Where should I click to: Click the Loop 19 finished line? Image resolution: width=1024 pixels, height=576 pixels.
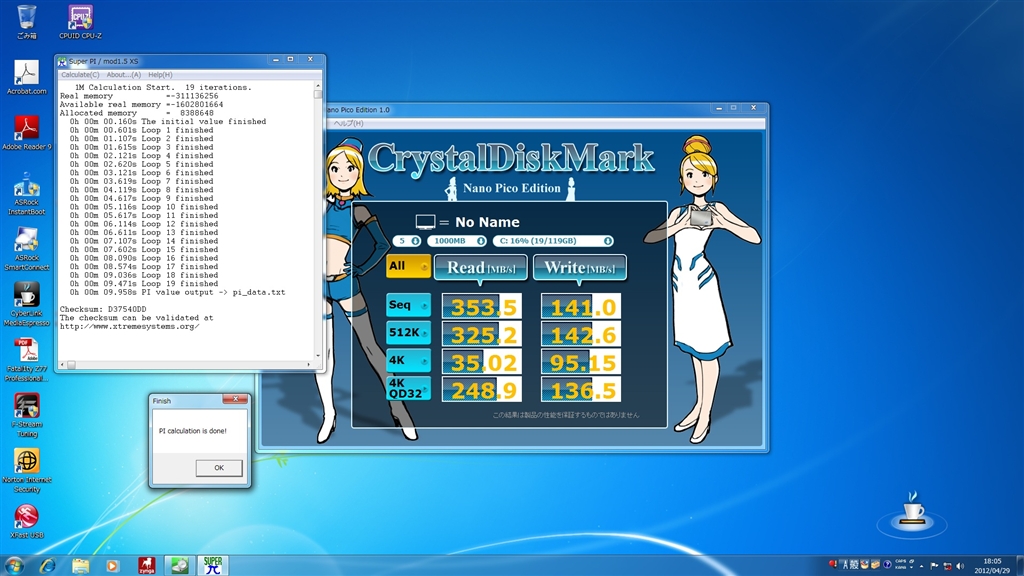[144, 283]
